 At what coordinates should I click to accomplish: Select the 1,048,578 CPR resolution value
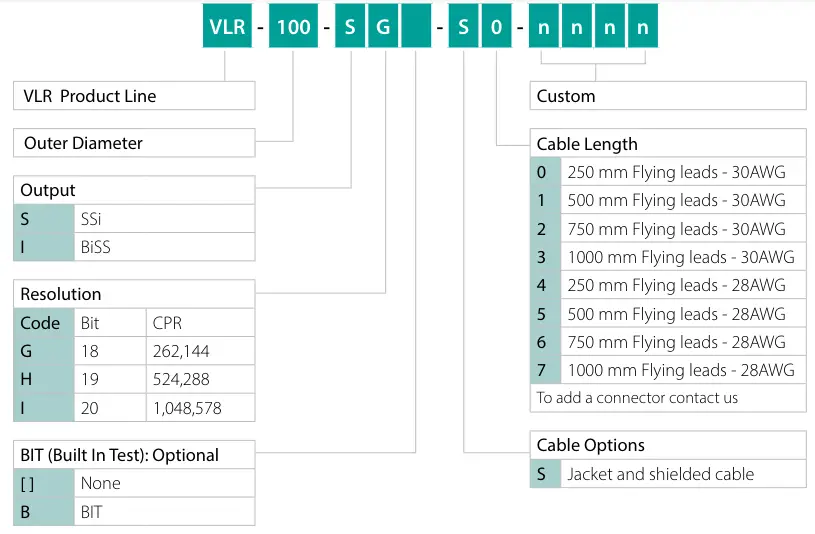[x=199, y=408]
